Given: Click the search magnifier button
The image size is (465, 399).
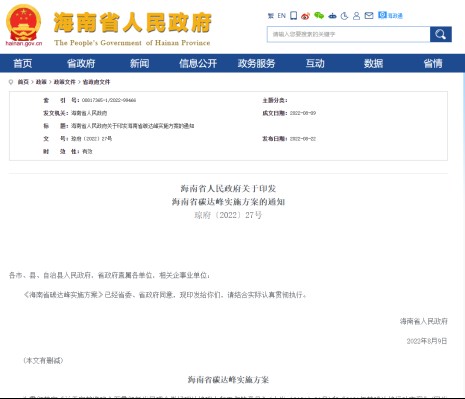Looking at the screenshot, I should (x=441, y=34).
